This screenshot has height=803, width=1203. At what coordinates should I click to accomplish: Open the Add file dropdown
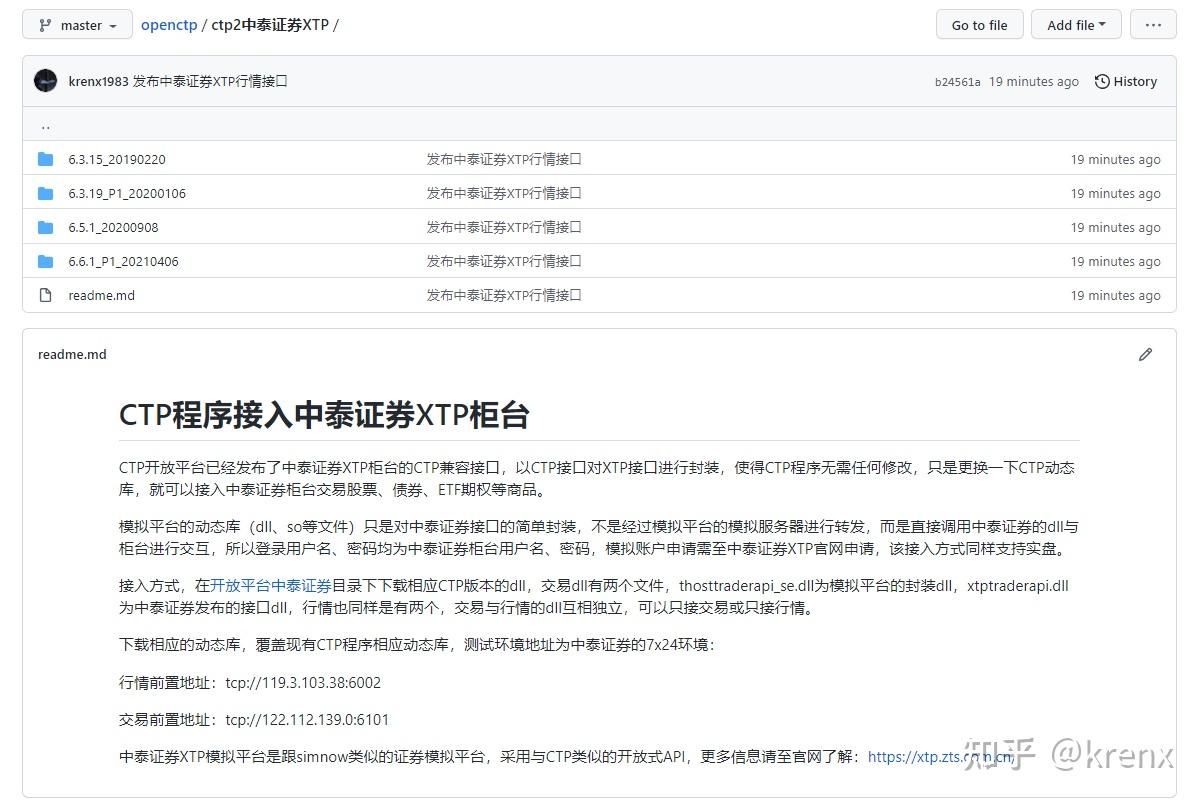pos(1075,24)
